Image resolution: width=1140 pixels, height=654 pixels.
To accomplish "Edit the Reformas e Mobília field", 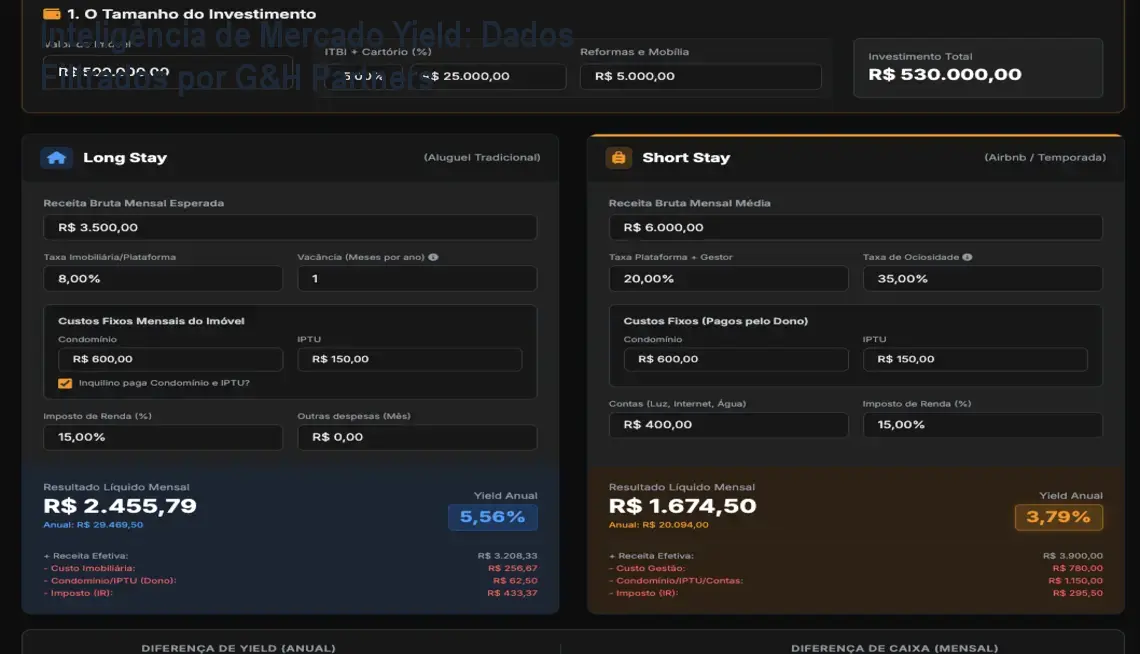I will 701,76.
